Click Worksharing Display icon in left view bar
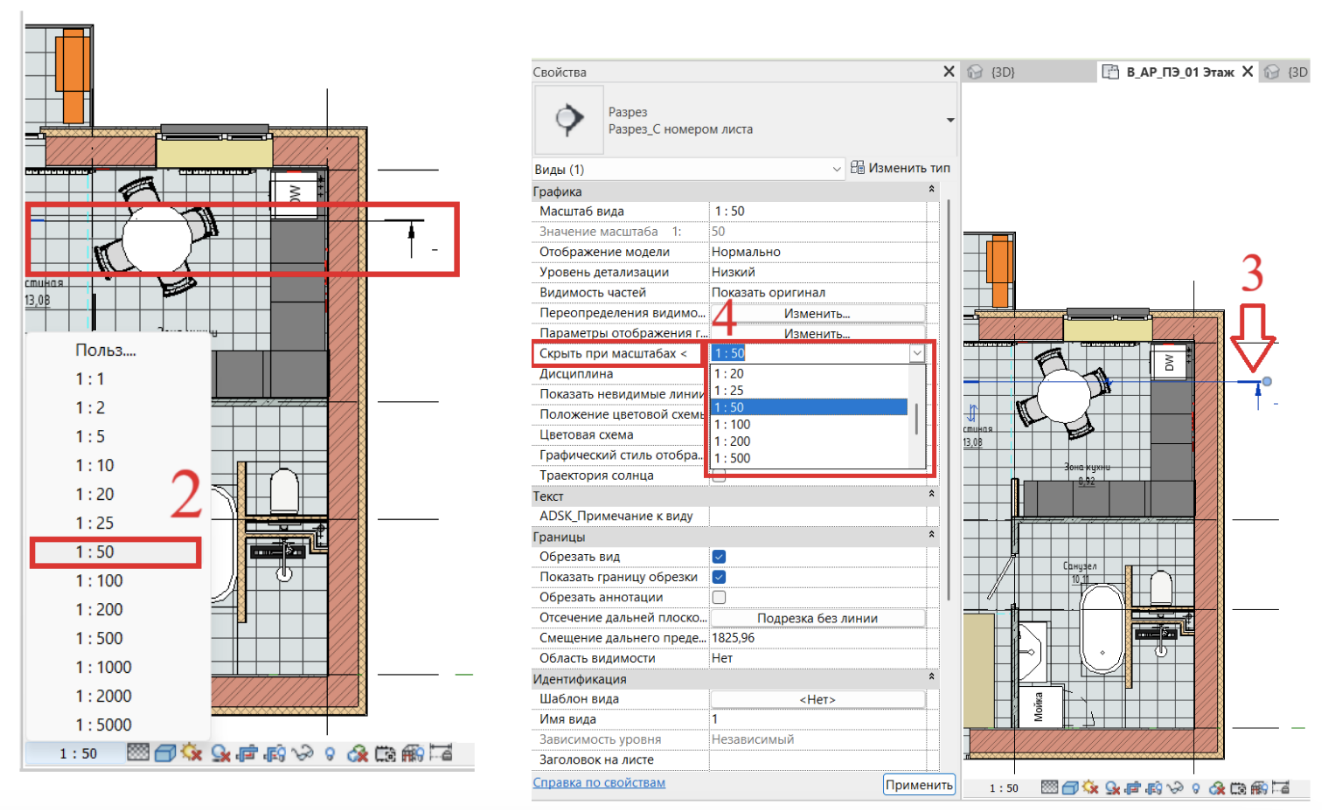The width and height of the screenshot is (1322, 810). click(x=356, y=753)
